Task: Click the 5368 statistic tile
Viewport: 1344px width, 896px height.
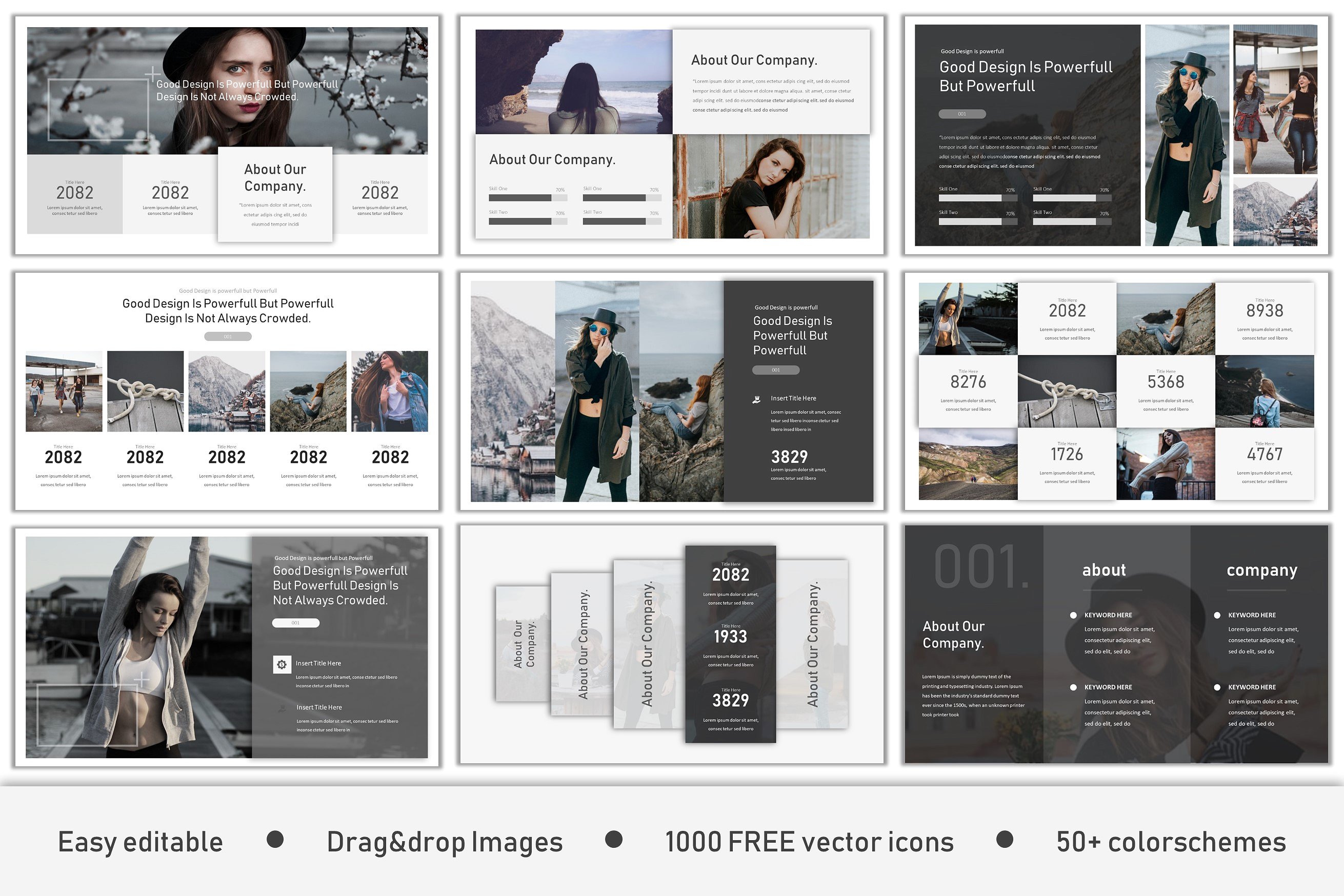Action: coord(1165,391)
